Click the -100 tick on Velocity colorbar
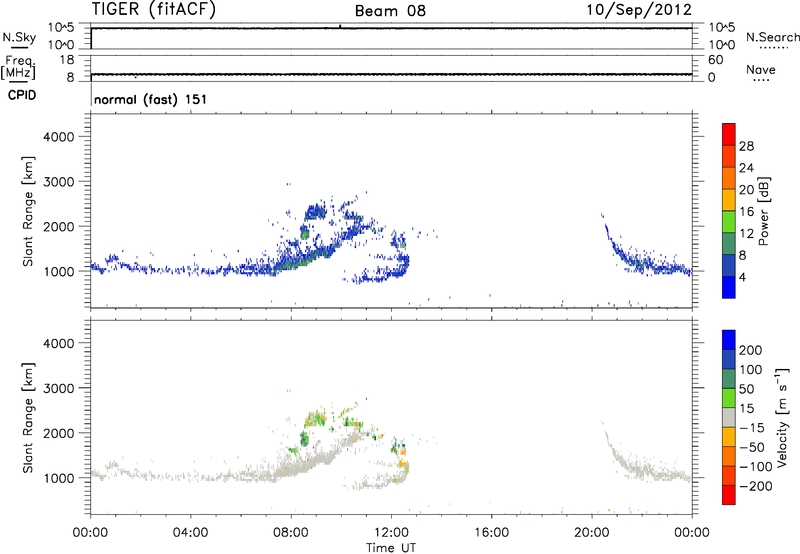The image size is (800, 554). pos(756,467)
